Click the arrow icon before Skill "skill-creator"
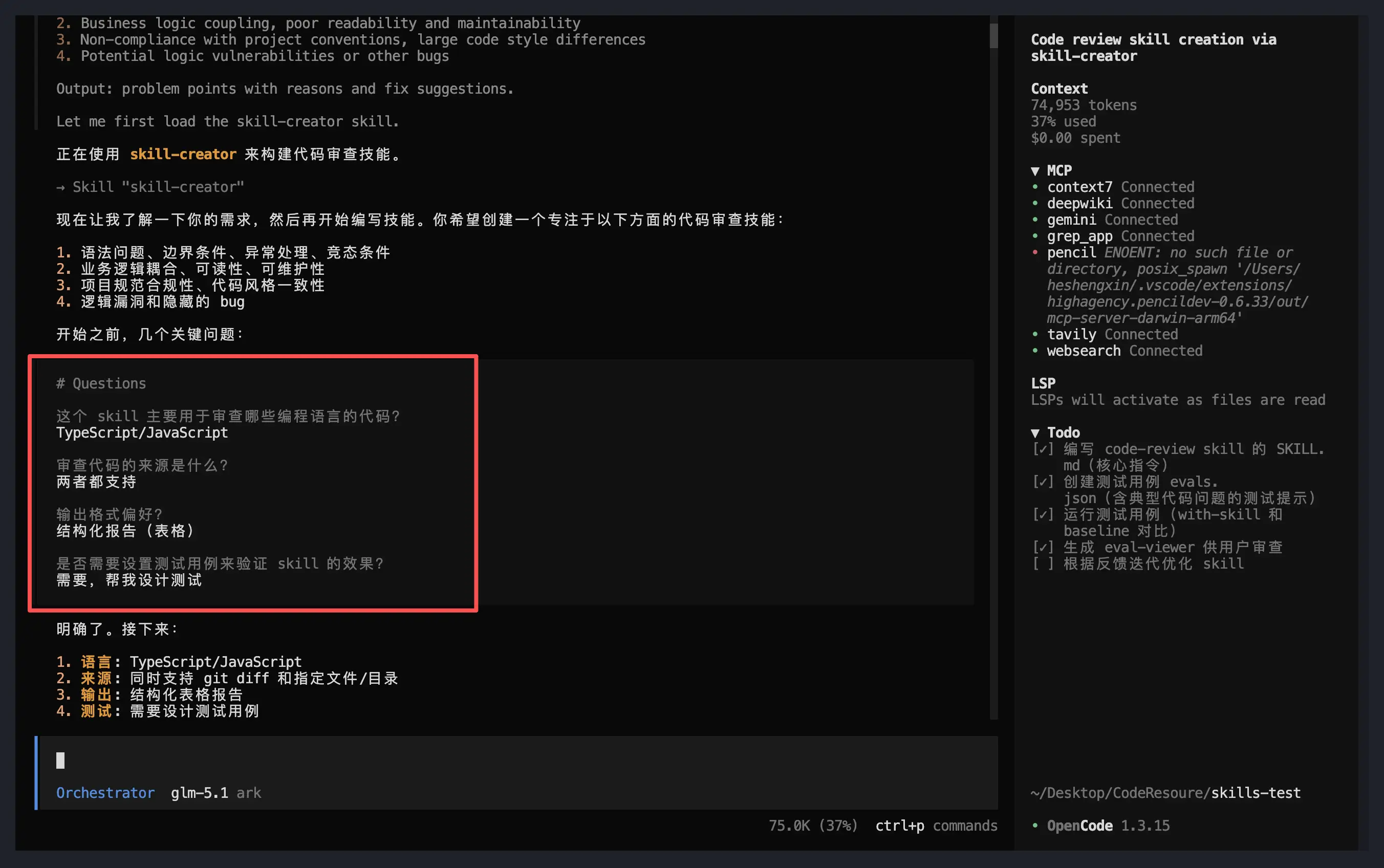The image size is (1384, 868). [x=61, y=187]
